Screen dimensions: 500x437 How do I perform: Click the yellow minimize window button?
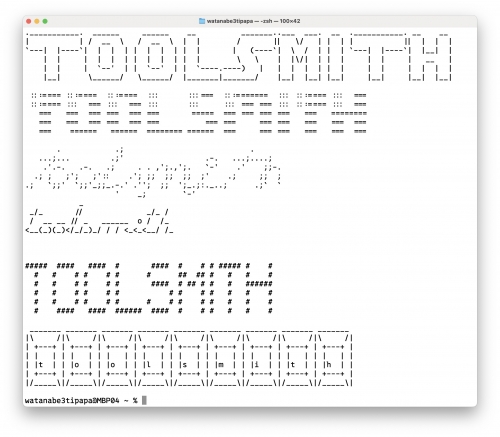pos(37,21)
